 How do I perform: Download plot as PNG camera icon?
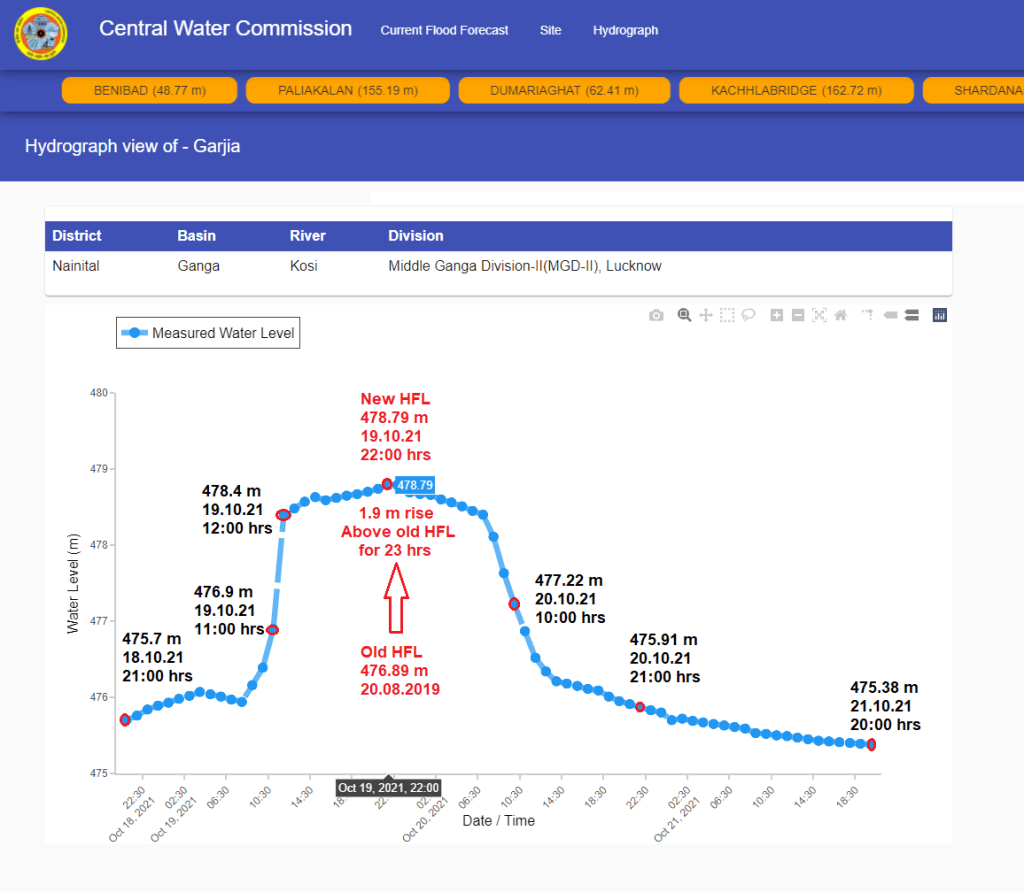(x=656, y=315)
